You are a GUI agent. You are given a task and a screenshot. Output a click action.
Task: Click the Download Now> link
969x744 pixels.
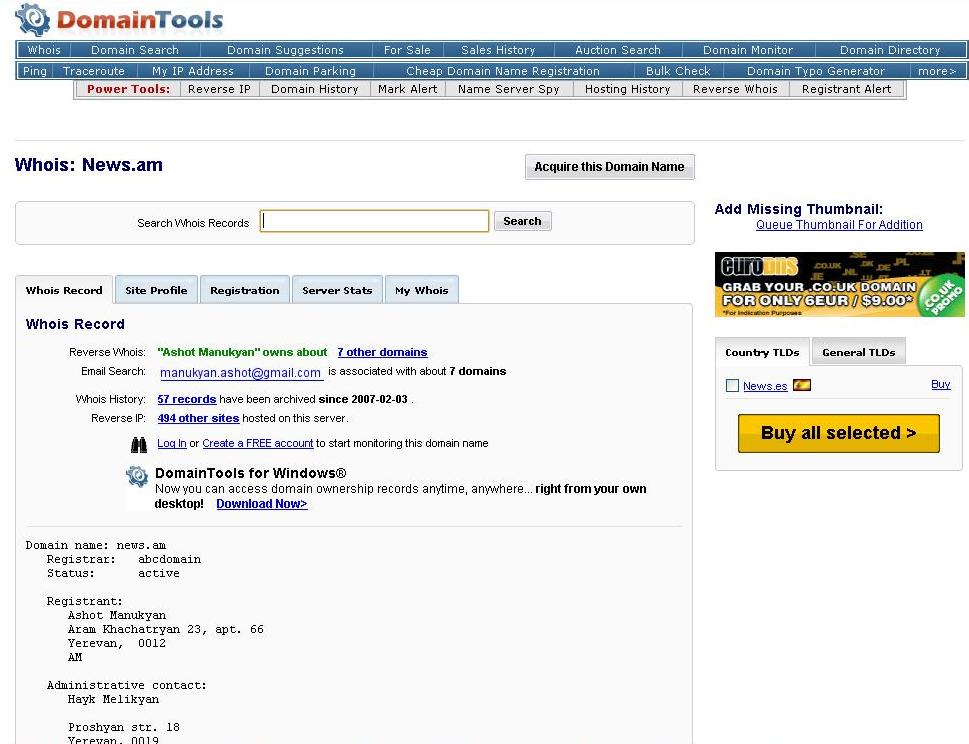[x=262, y=504]
